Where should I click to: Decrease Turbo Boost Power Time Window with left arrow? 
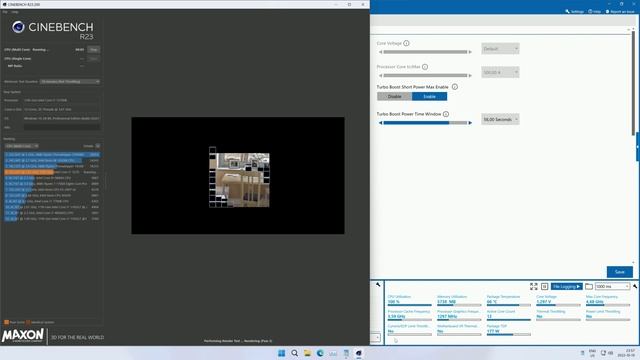(x=380, y=123)
